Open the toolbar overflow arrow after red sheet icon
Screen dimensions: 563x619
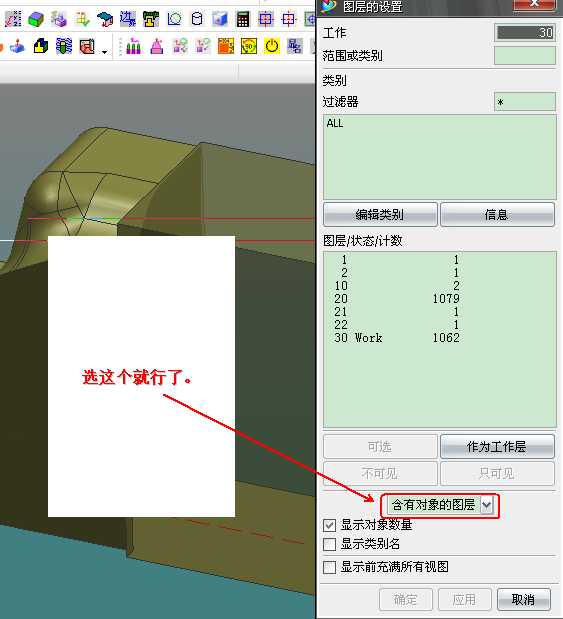(x=105, y=51)
